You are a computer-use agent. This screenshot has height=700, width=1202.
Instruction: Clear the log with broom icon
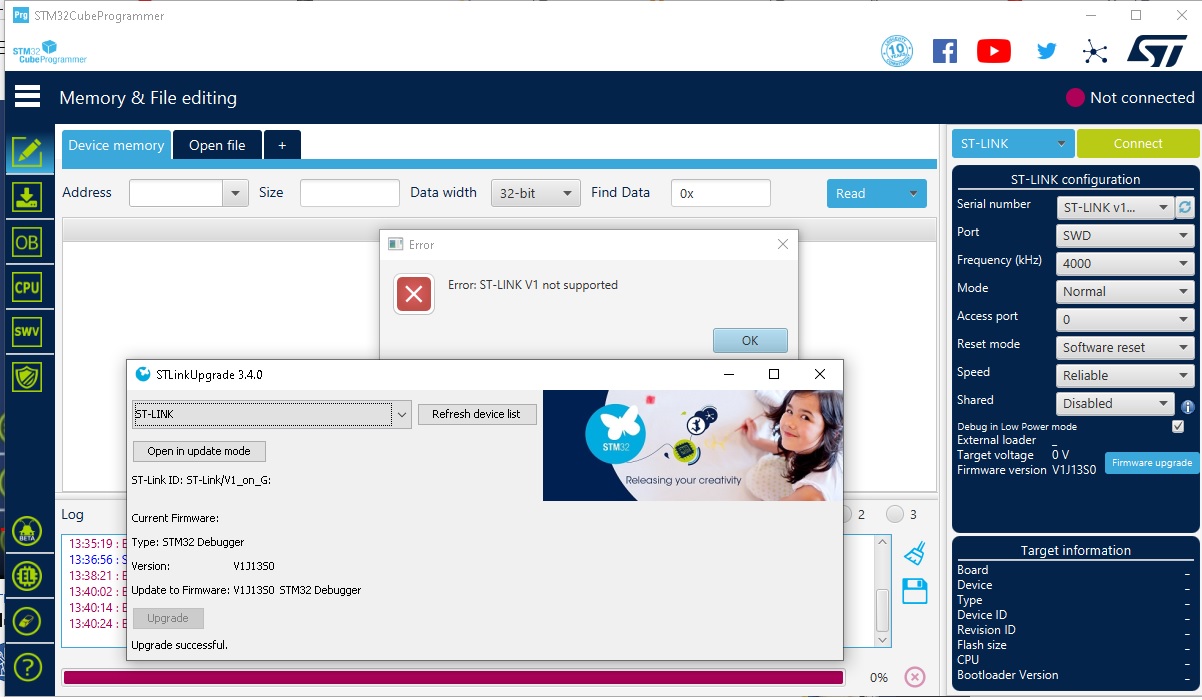point(914,554)
